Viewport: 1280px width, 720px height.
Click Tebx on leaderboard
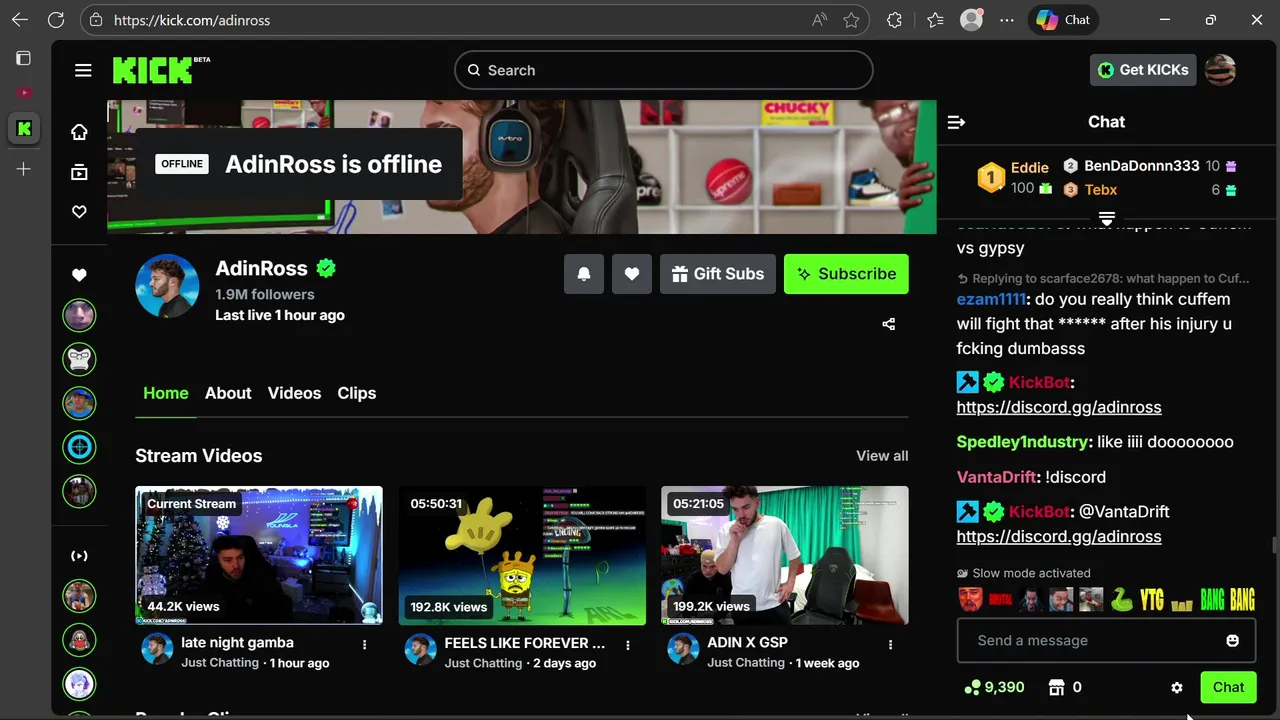click(x=1101, y=190)
